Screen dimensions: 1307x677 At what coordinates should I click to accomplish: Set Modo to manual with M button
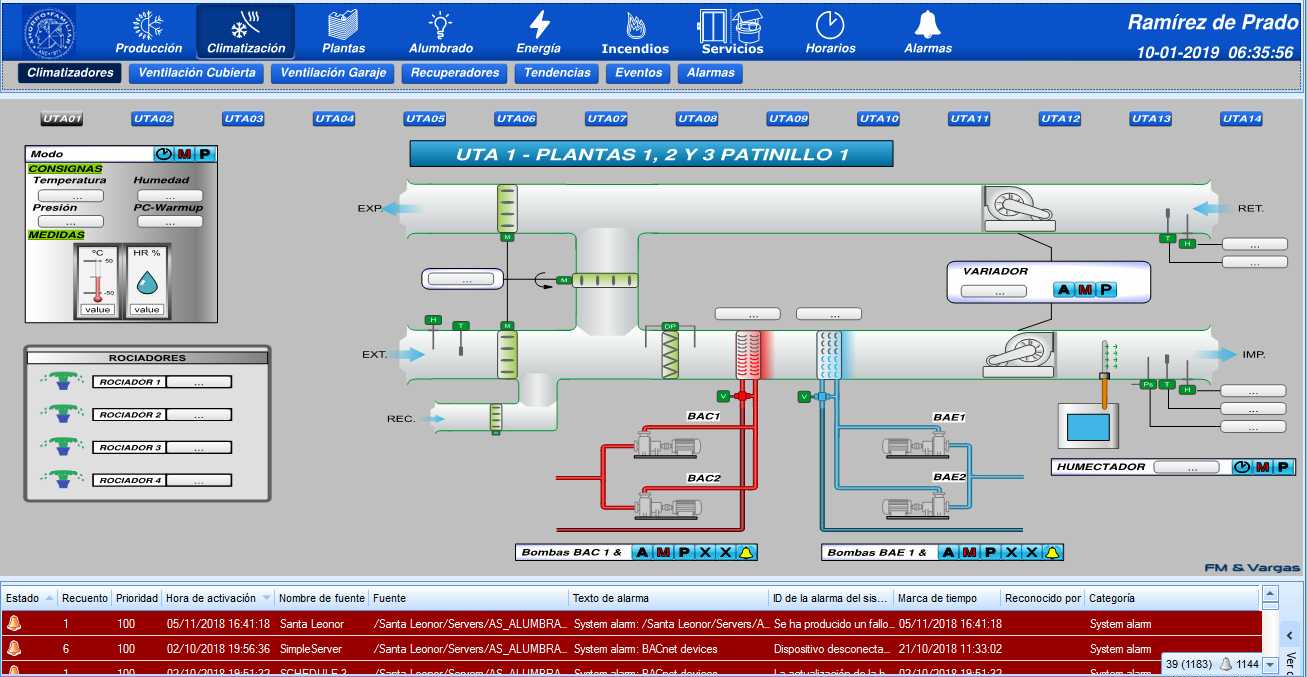185,154
